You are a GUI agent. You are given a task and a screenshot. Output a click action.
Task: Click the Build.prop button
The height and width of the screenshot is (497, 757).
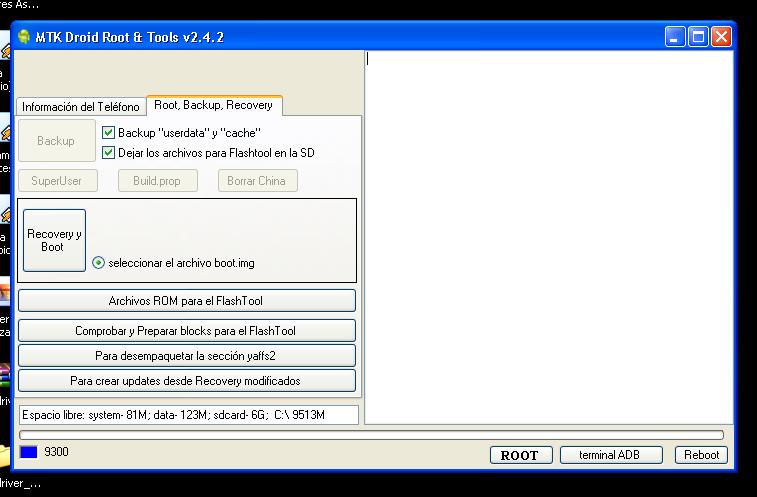click(x=157, y=181)
